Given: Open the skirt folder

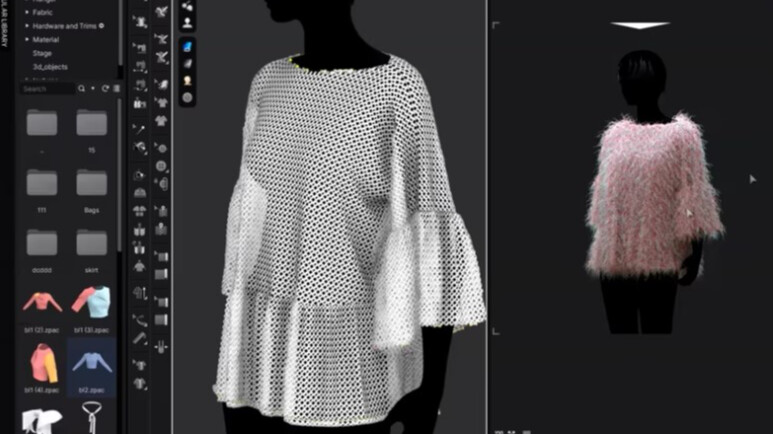Looking at the screenshot, I should [92, 243].
